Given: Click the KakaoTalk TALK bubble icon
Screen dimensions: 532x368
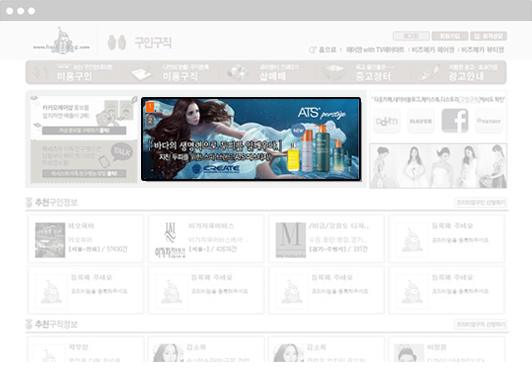Looking at the screenshot, I should [x=121, y=152].
